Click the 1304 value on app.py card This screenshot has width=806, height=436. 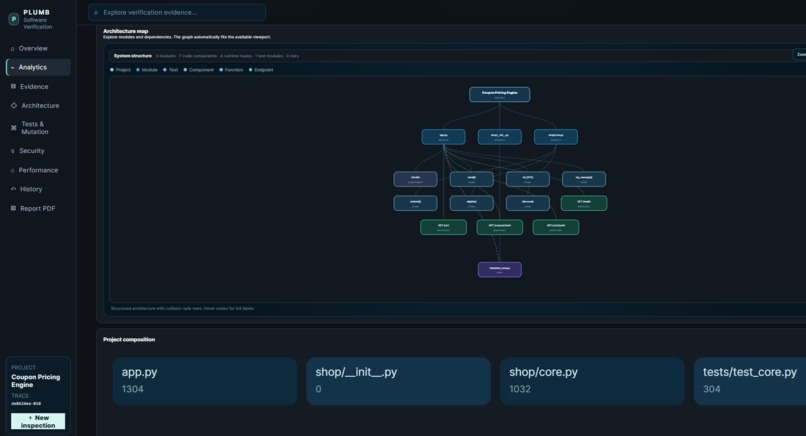(133, 389)
